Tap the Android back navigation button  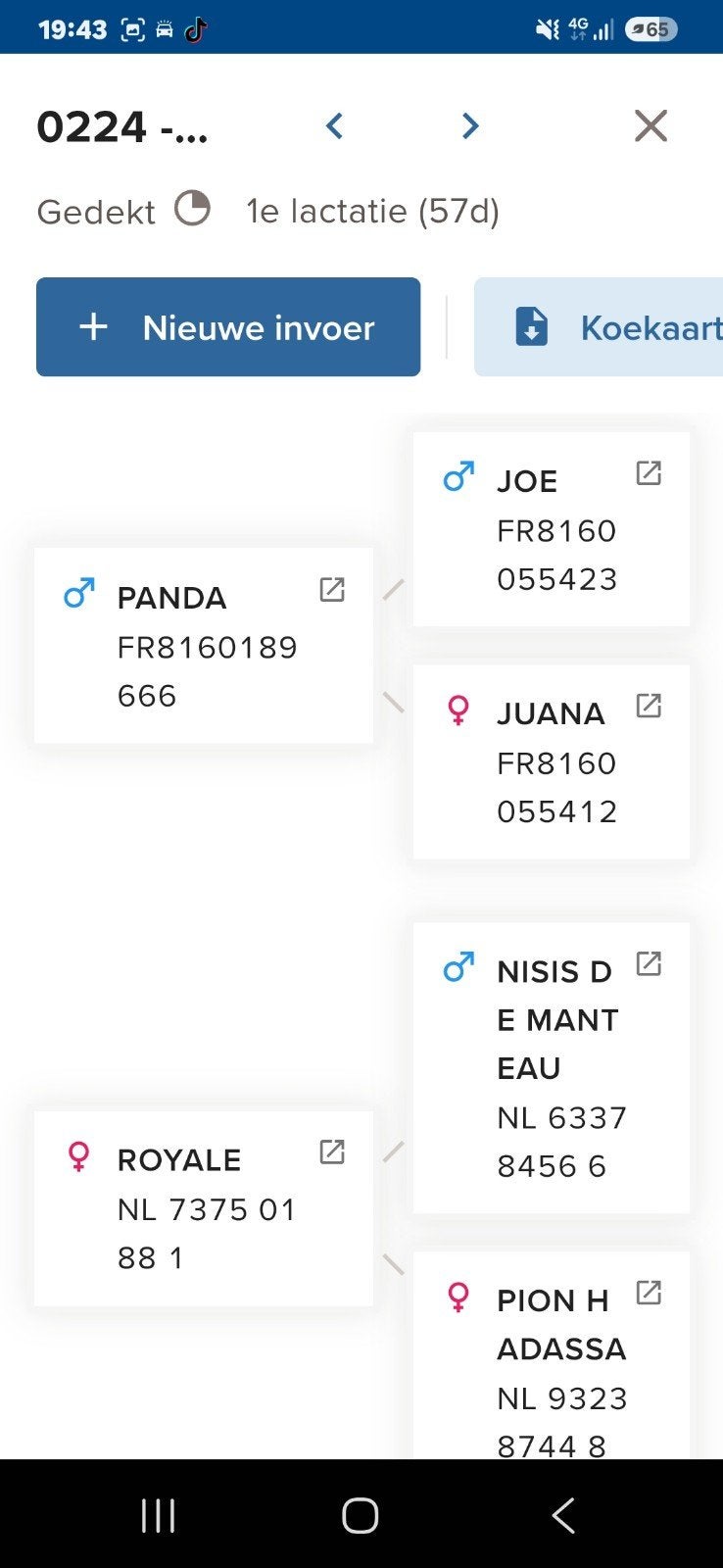563,1516
